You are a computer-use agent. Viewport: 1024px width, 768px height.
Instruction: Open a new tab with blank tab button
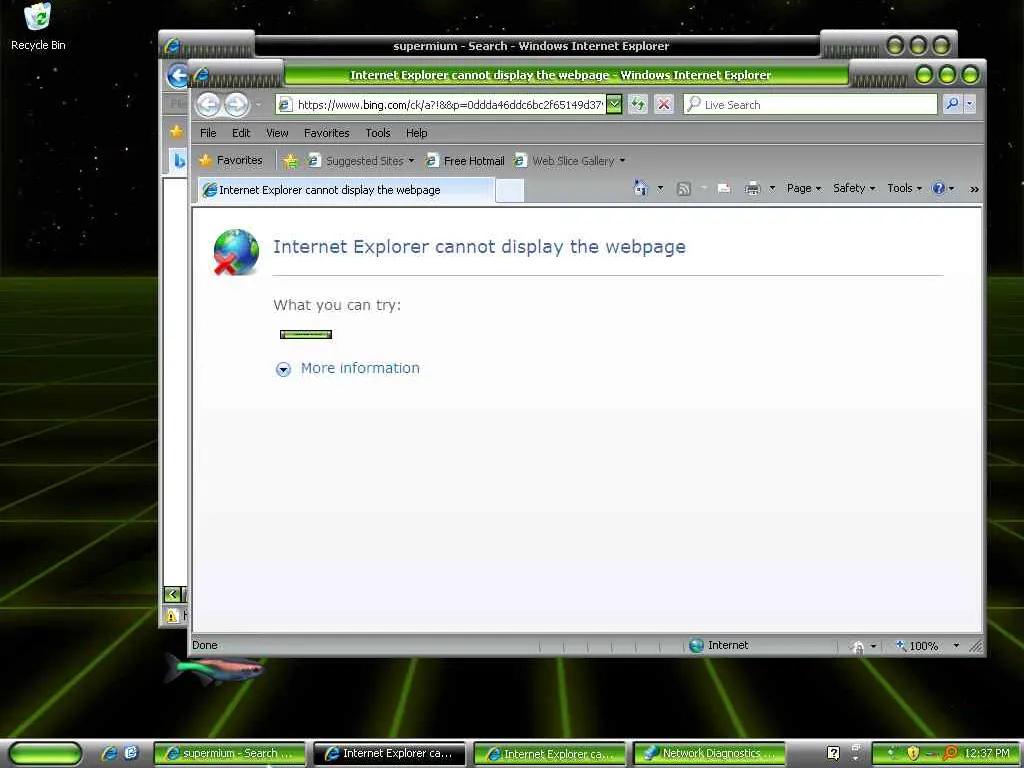point(509,191)
